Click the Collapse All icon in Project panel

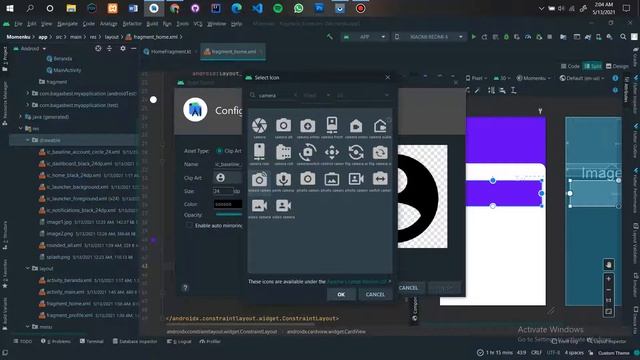(x=109, y=48)
